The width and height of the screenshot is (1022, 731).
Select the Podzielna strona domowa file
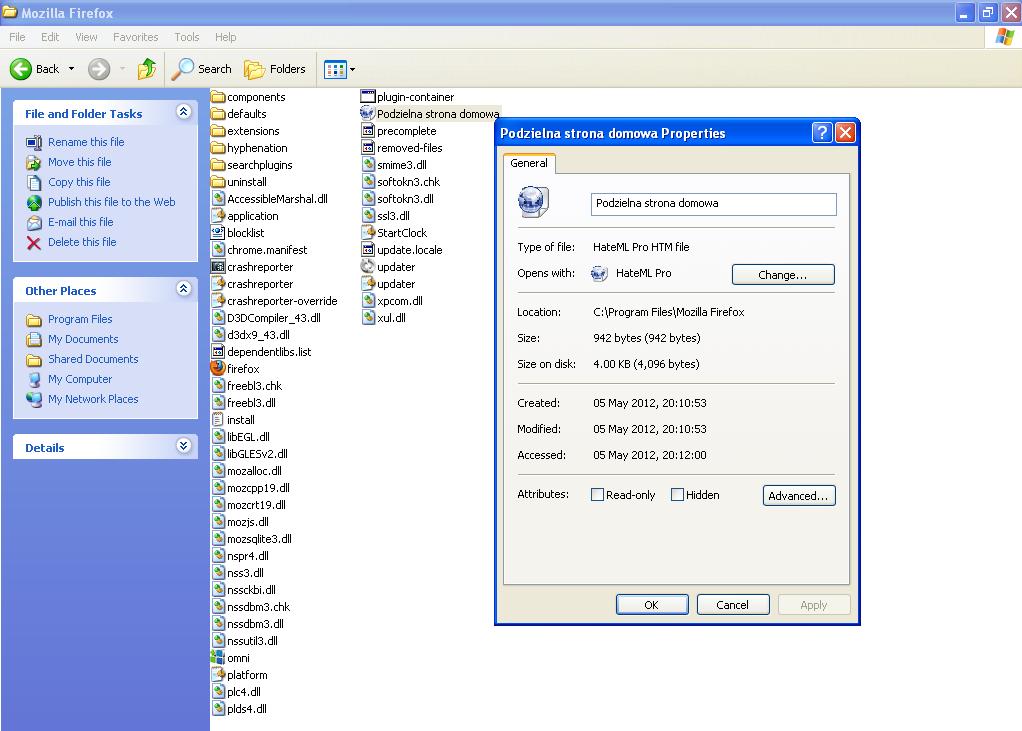(x=430, y=113)
